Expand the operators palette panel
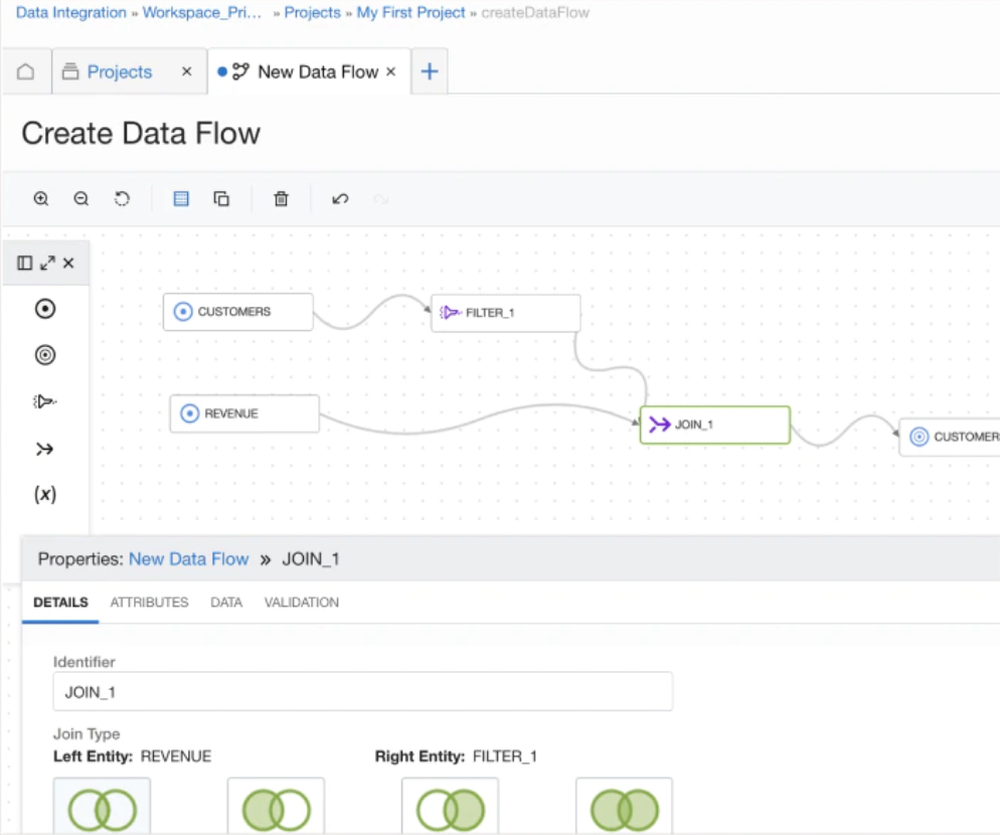 [x=47, y=263]
